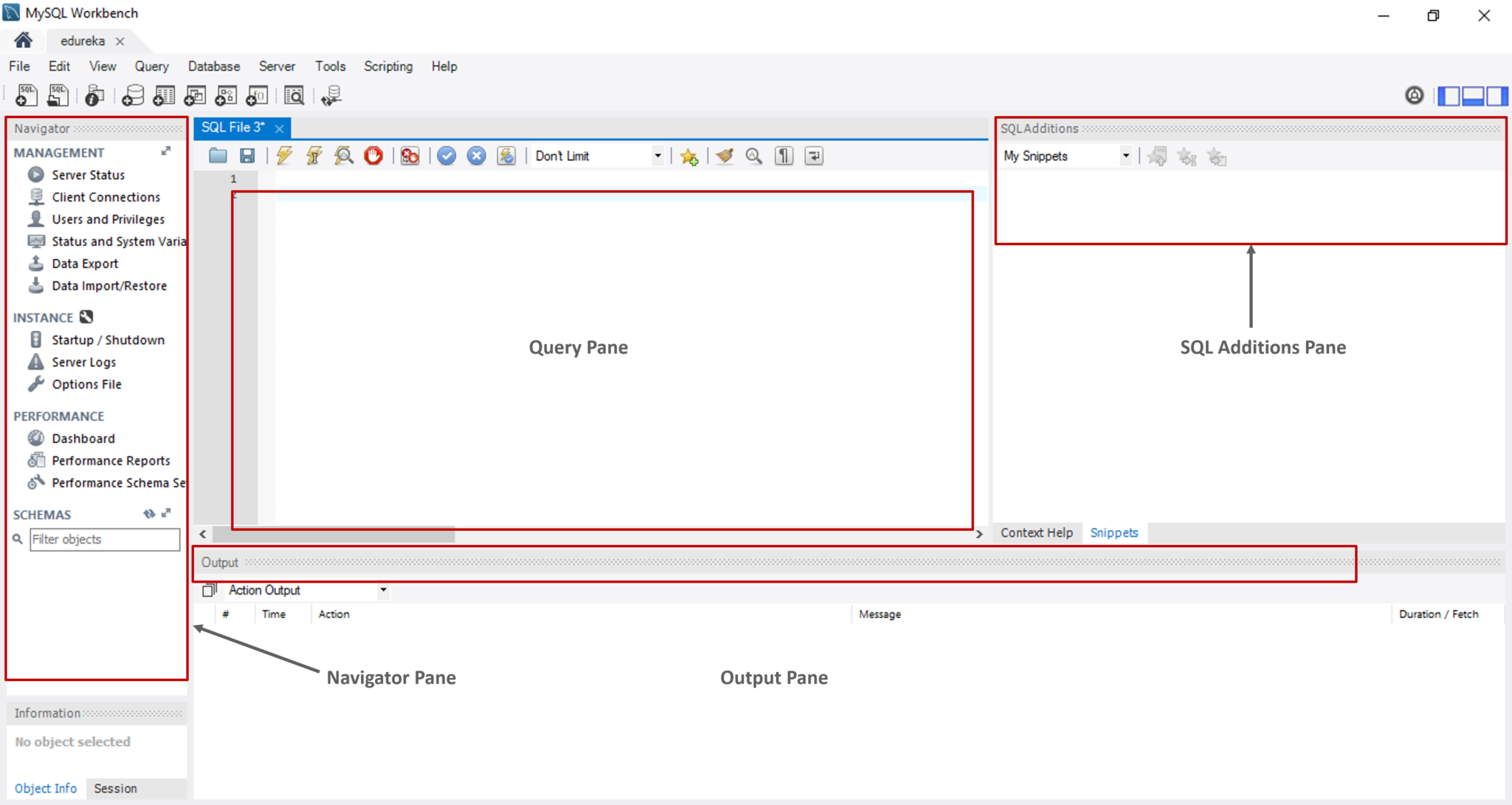Open the Action Output type dropdown
This screenshot has height=805, width=1512.
pyautogui.click(x=383, y=589)
